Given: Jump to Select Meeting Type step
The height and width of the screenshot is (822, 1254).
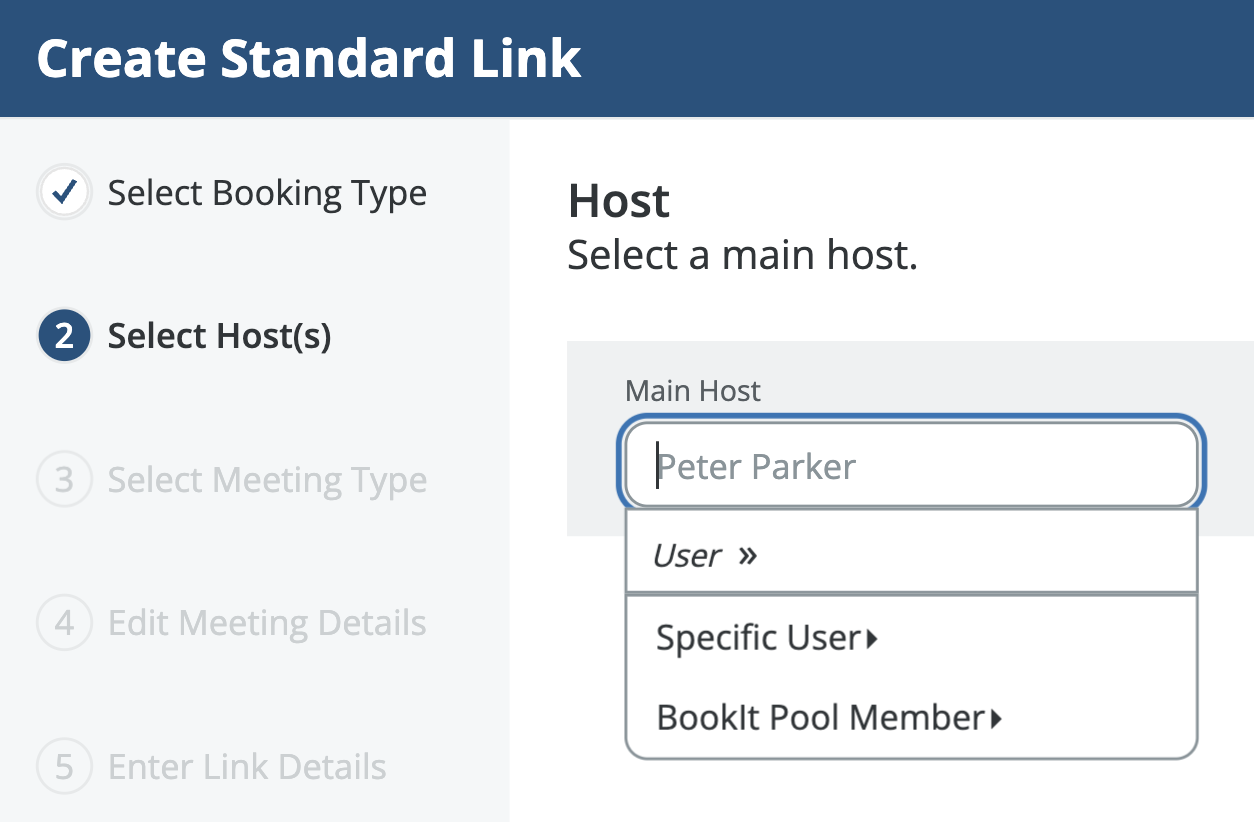Looking at the screenshot, I should tap(267, 480).
